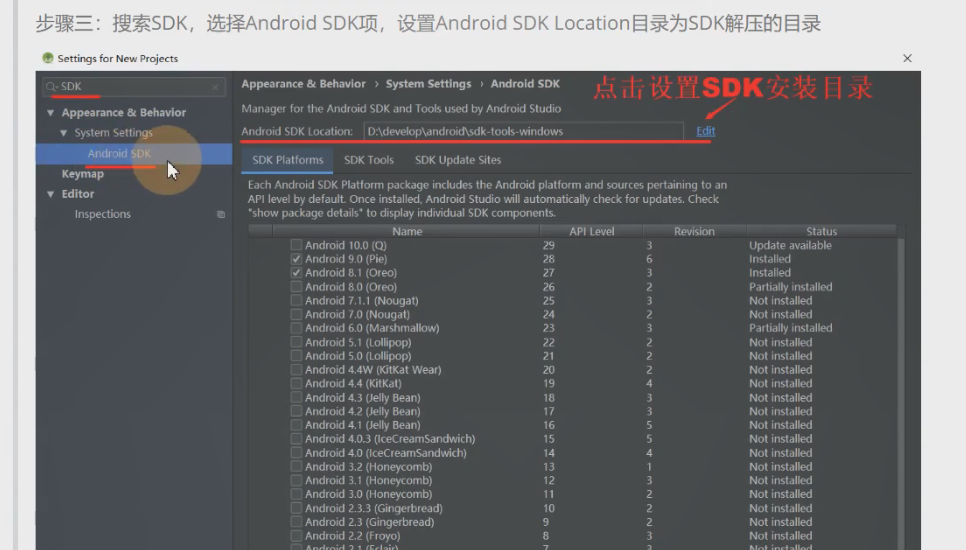
Task: Collapse the Editor tree arrow
Action: click(x=51, y=194)
